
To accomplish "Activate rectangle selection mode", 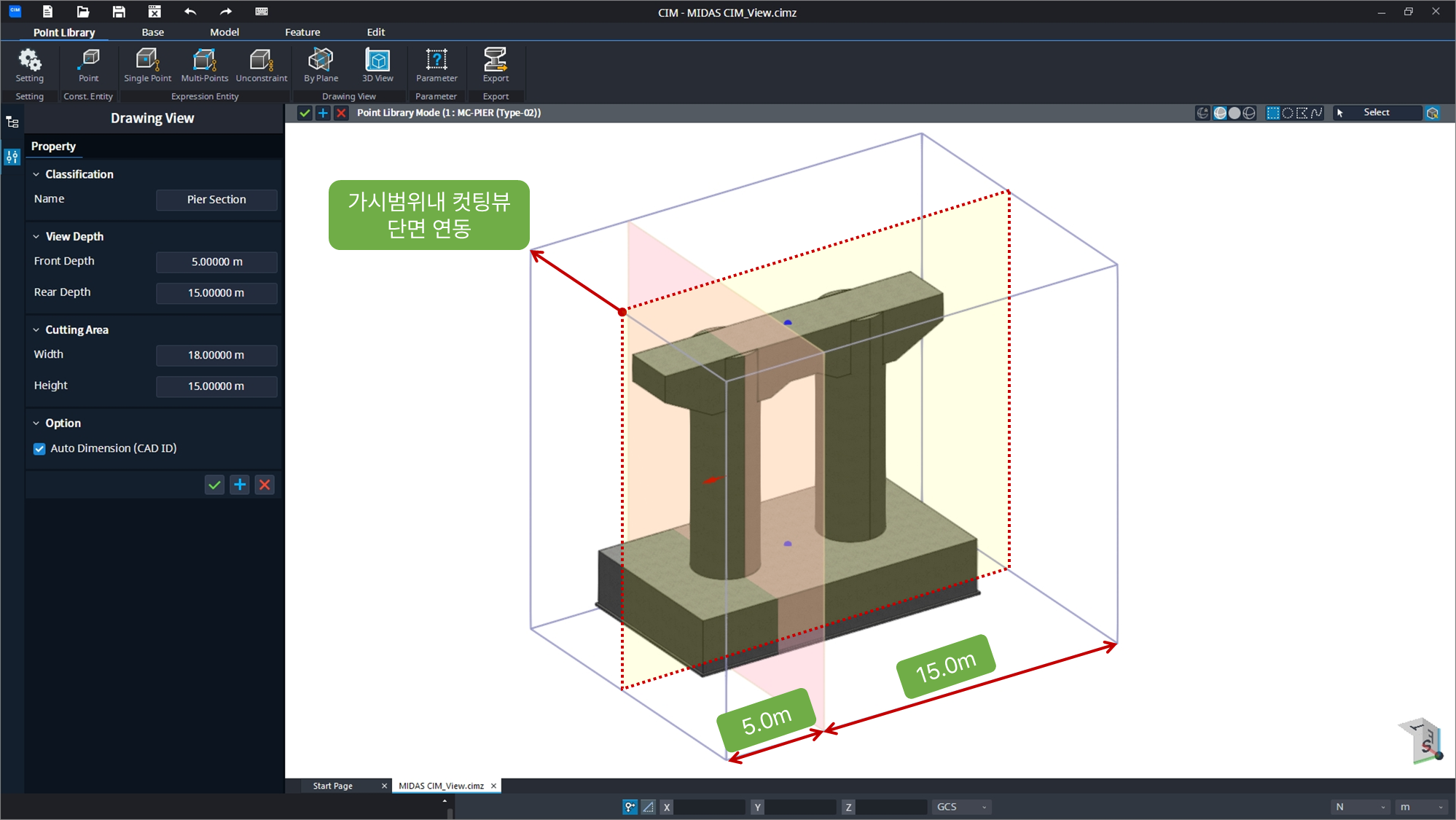I will point(1273,113).
